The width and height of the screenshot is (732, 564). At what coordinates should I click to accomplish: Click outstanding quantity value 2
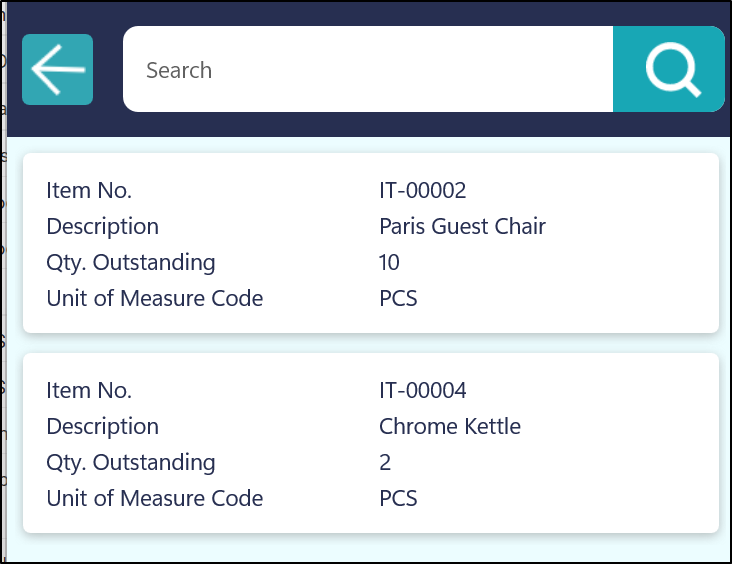(x=385, y=462)
